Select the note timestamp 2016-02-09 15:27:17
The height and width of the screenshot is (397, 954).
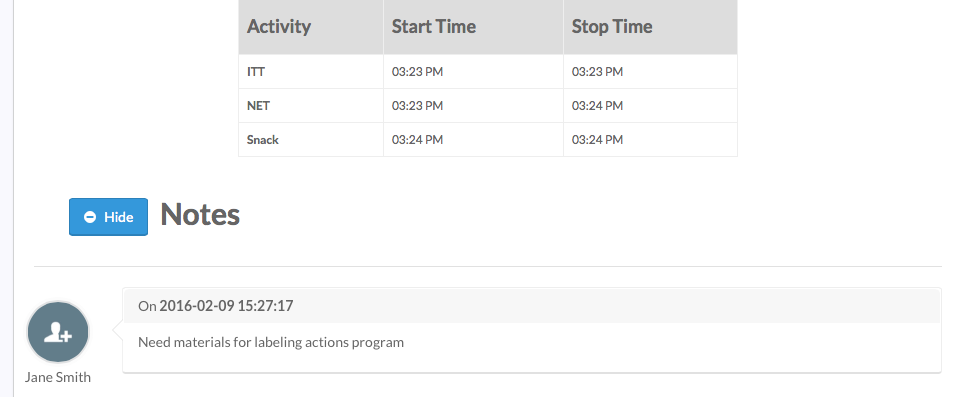pos(226,305)
